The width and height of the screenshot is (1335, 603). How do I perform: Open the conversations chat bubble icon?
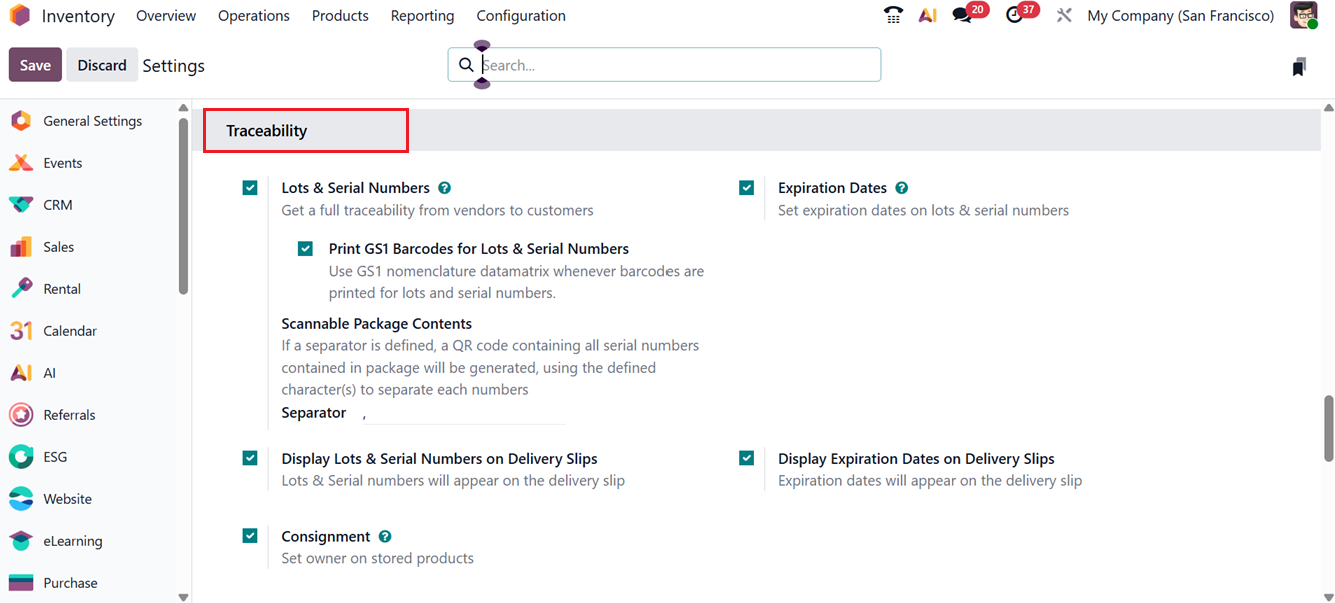tap(962, 16)
